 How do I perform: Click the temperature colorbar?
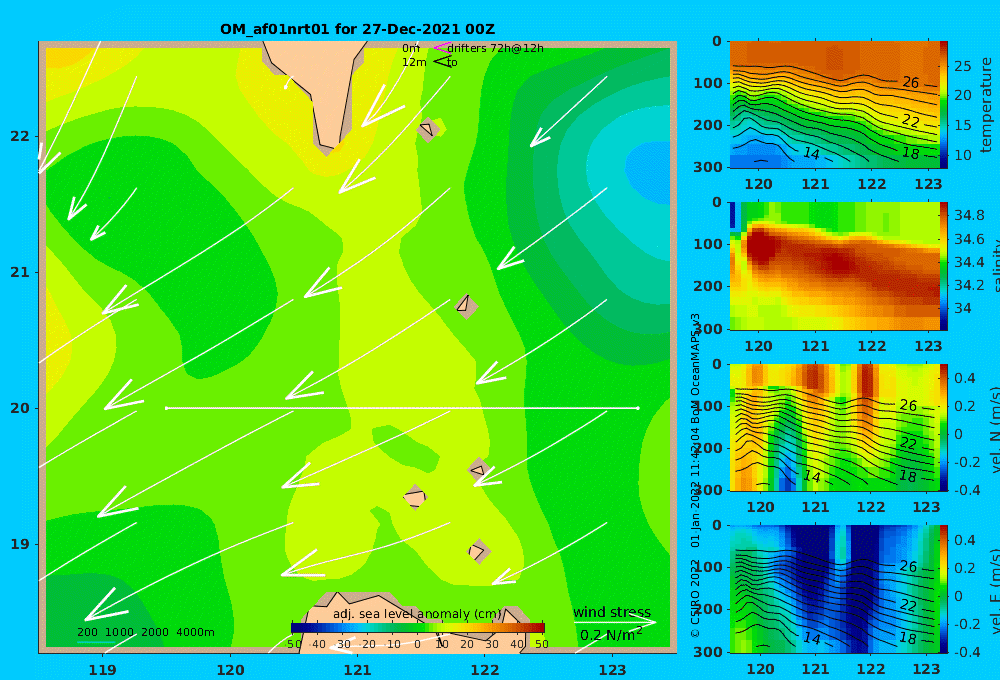944,105
